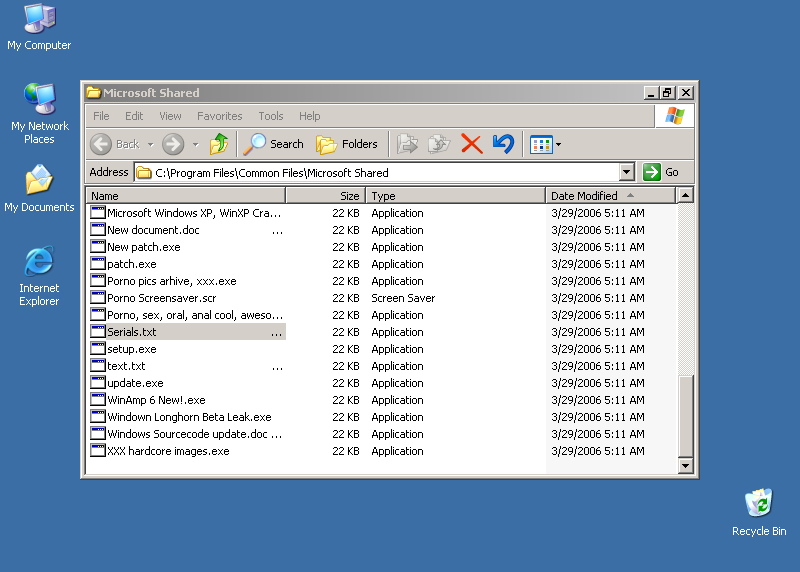This screenshot has width=800, height=572.
Task: Open the Views dropdown arrow
Action: tap(559, 145)
